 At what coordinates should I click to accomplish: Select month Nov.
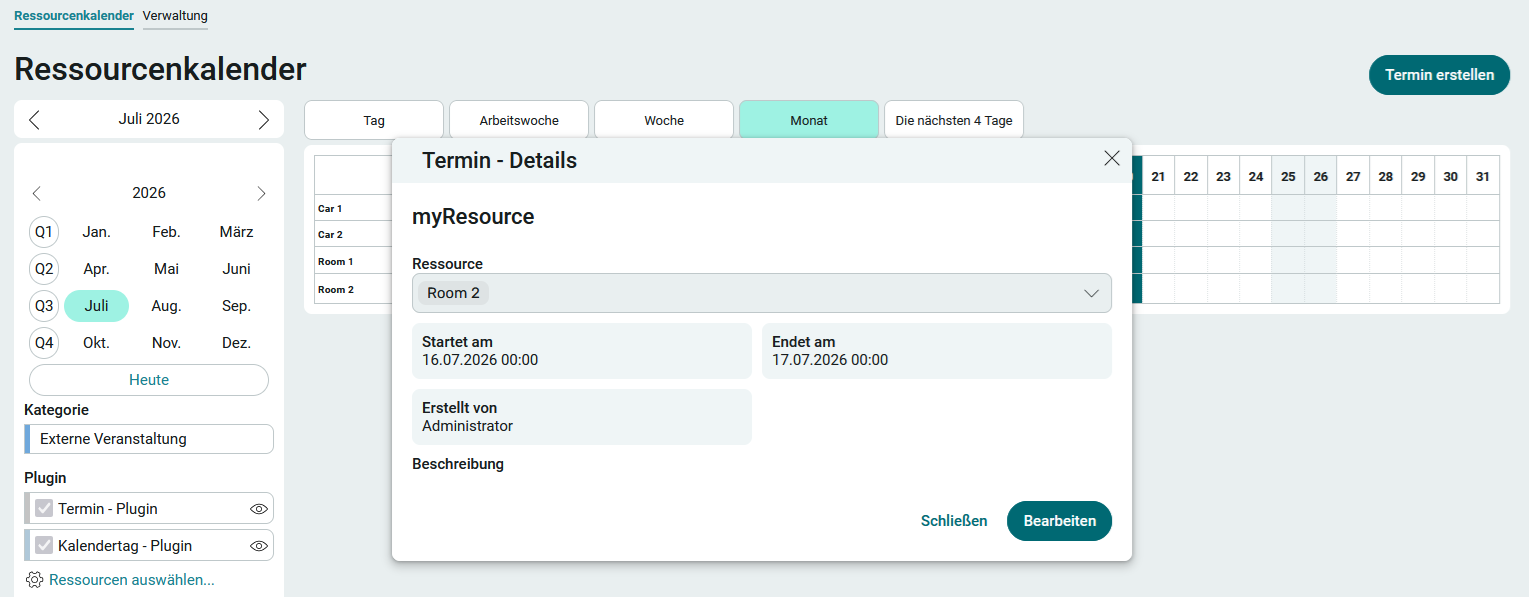[x=166, y=343]
